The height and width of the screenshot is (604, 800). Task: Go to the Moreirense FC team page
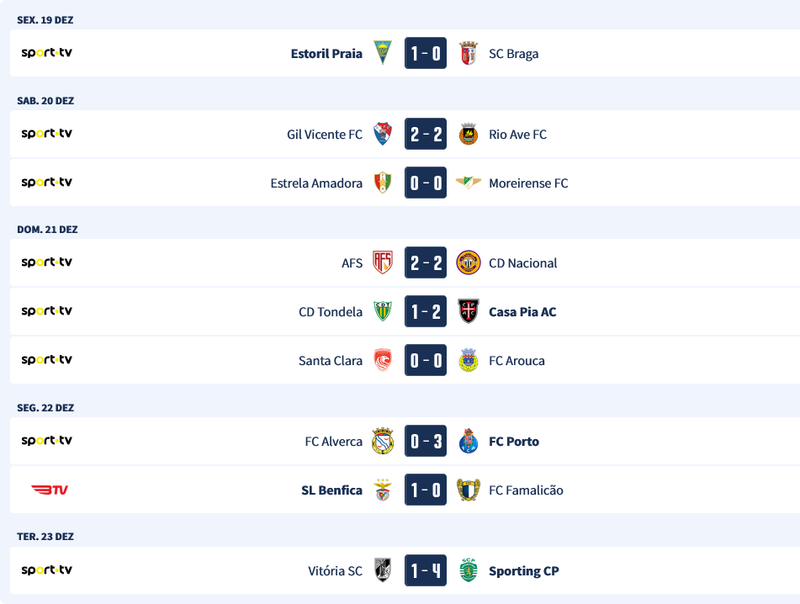point(528,183)
